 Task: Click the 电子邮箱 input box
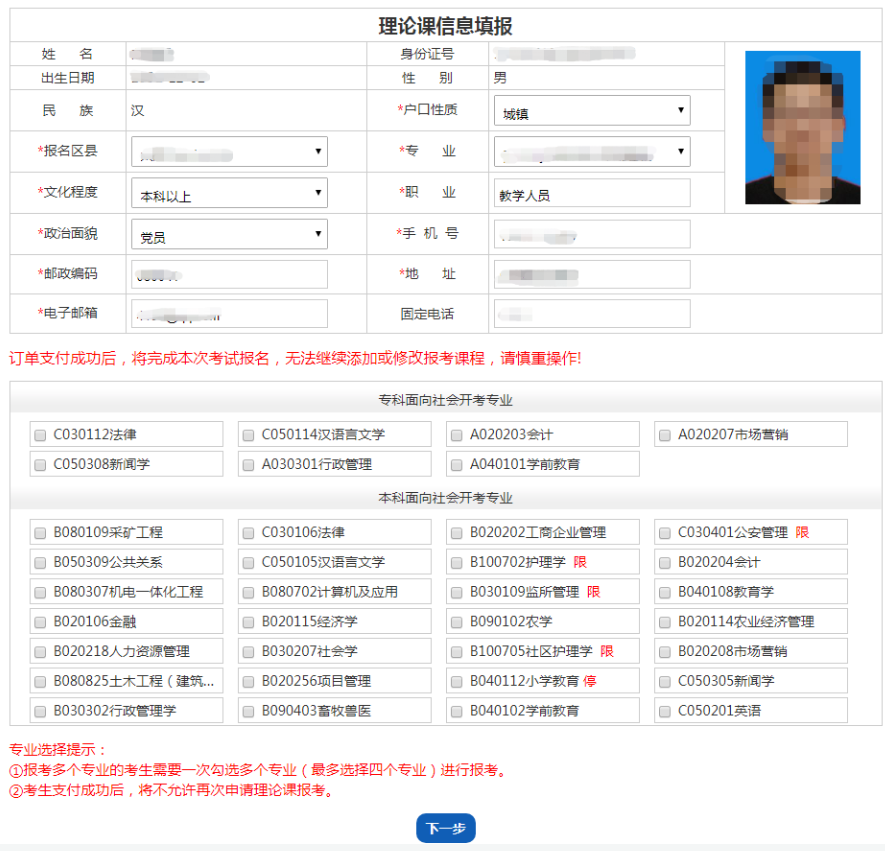click(229, 314)
